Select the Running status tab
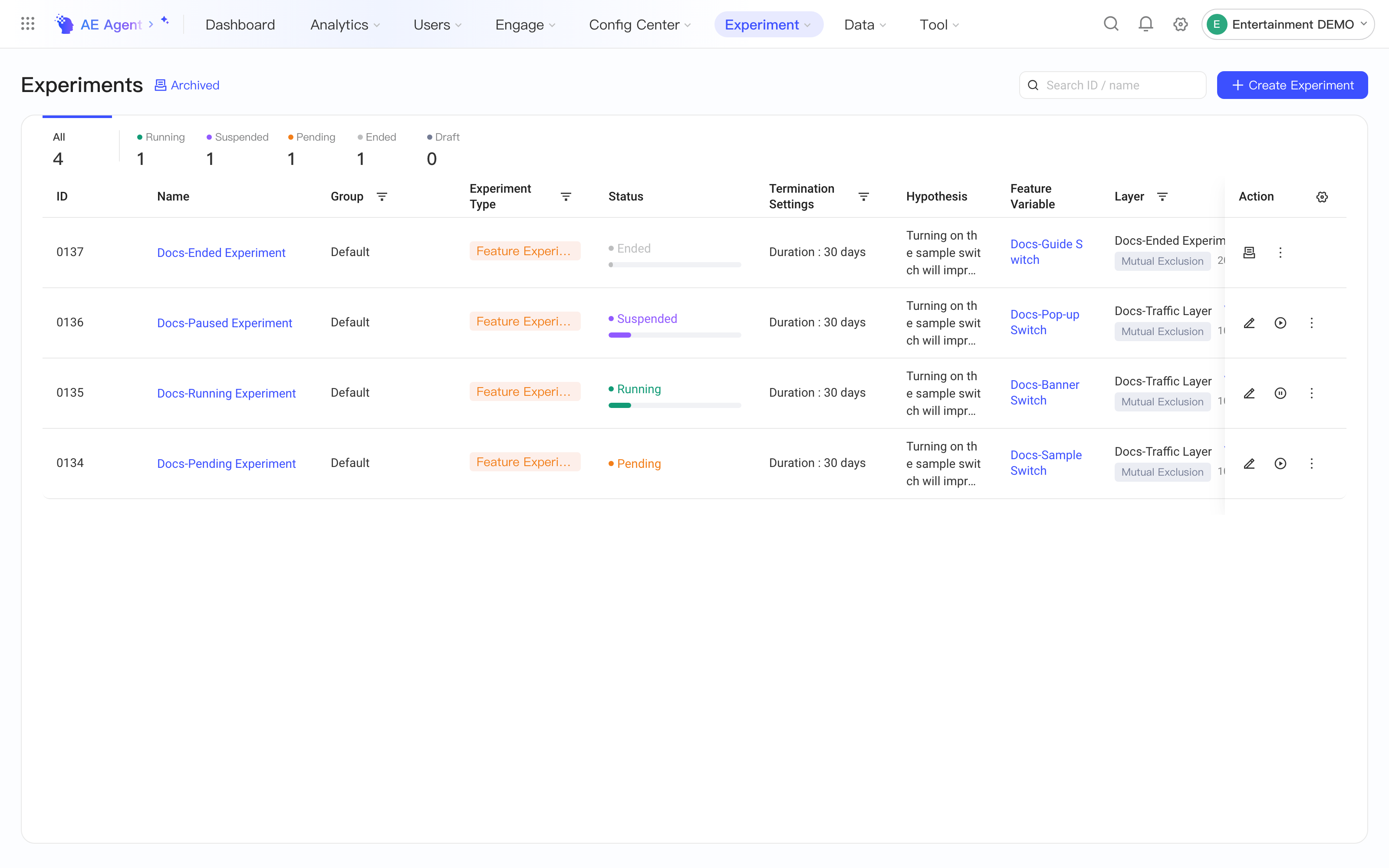The height and width of the screenshot is (868, 1389). click(161, 149)
